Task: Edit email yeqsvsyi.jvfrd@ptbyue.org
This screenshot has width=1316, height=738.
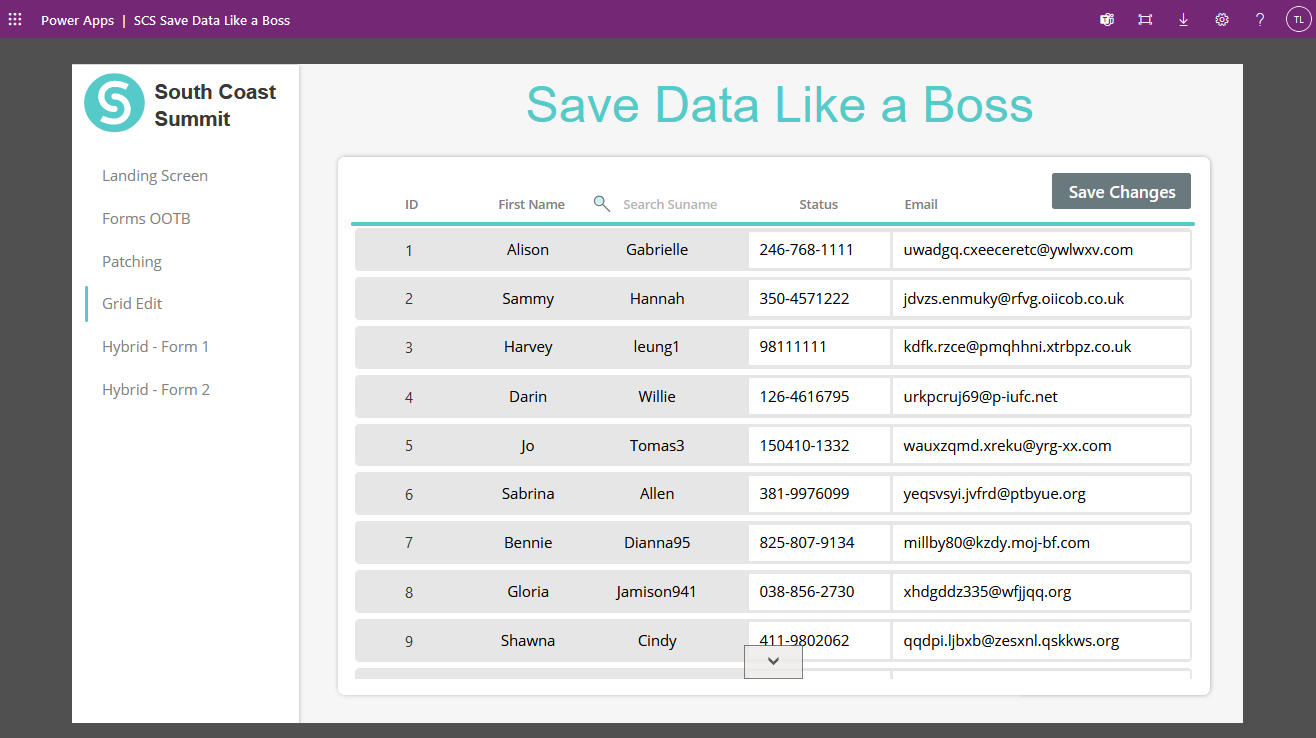Action: 1041,494
